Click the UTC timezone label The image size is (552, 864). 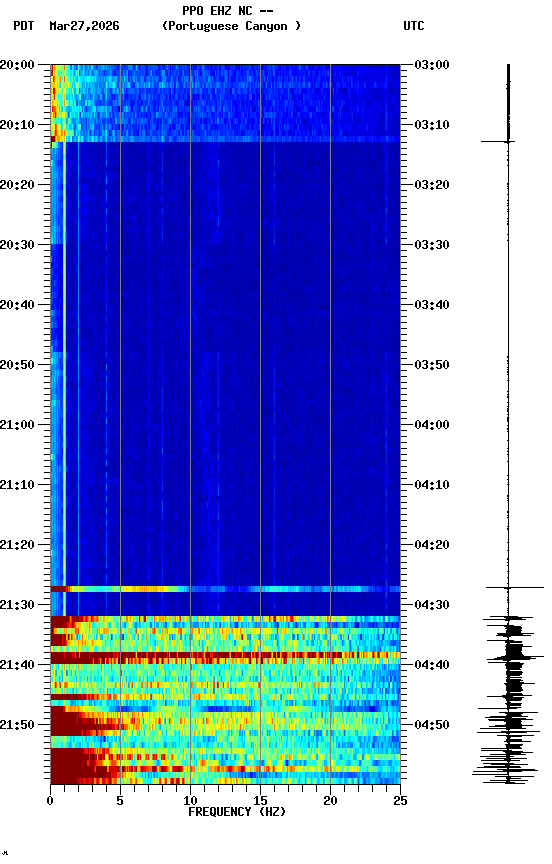click(x=414, y=26)
